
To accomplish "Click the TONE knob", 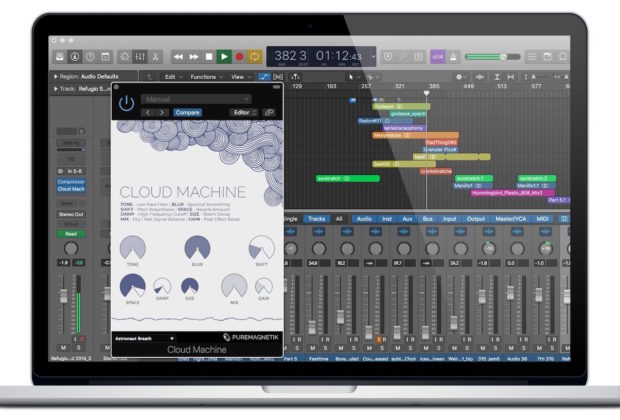I will point(133,248).
